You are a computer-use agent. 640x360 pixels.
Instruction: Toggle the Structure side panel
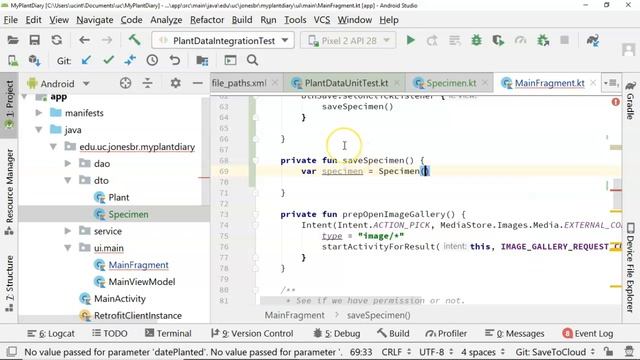coord(9,283)
